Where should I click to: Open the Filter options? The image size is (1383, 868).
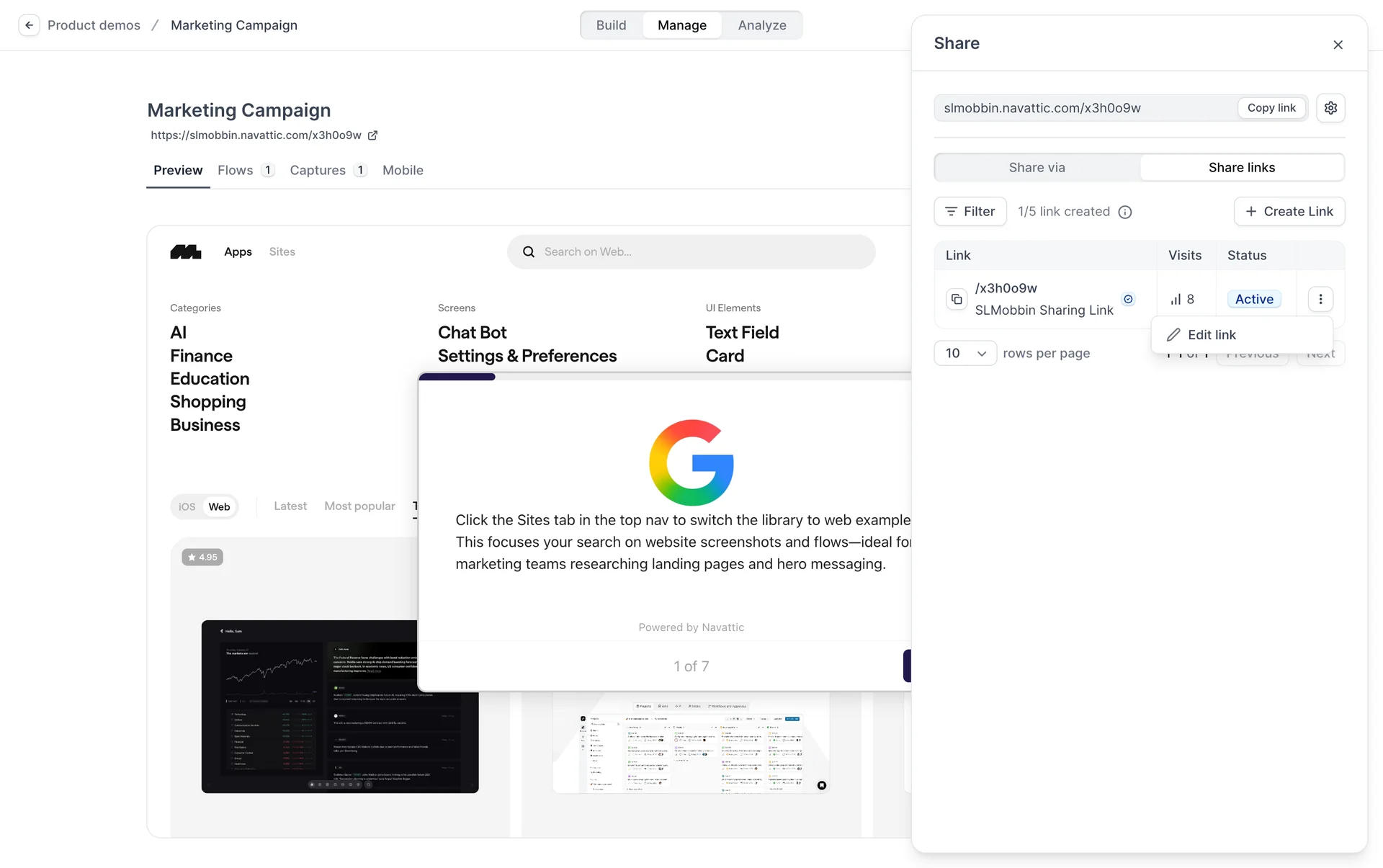pyautogui.click(x=970, y=212)
